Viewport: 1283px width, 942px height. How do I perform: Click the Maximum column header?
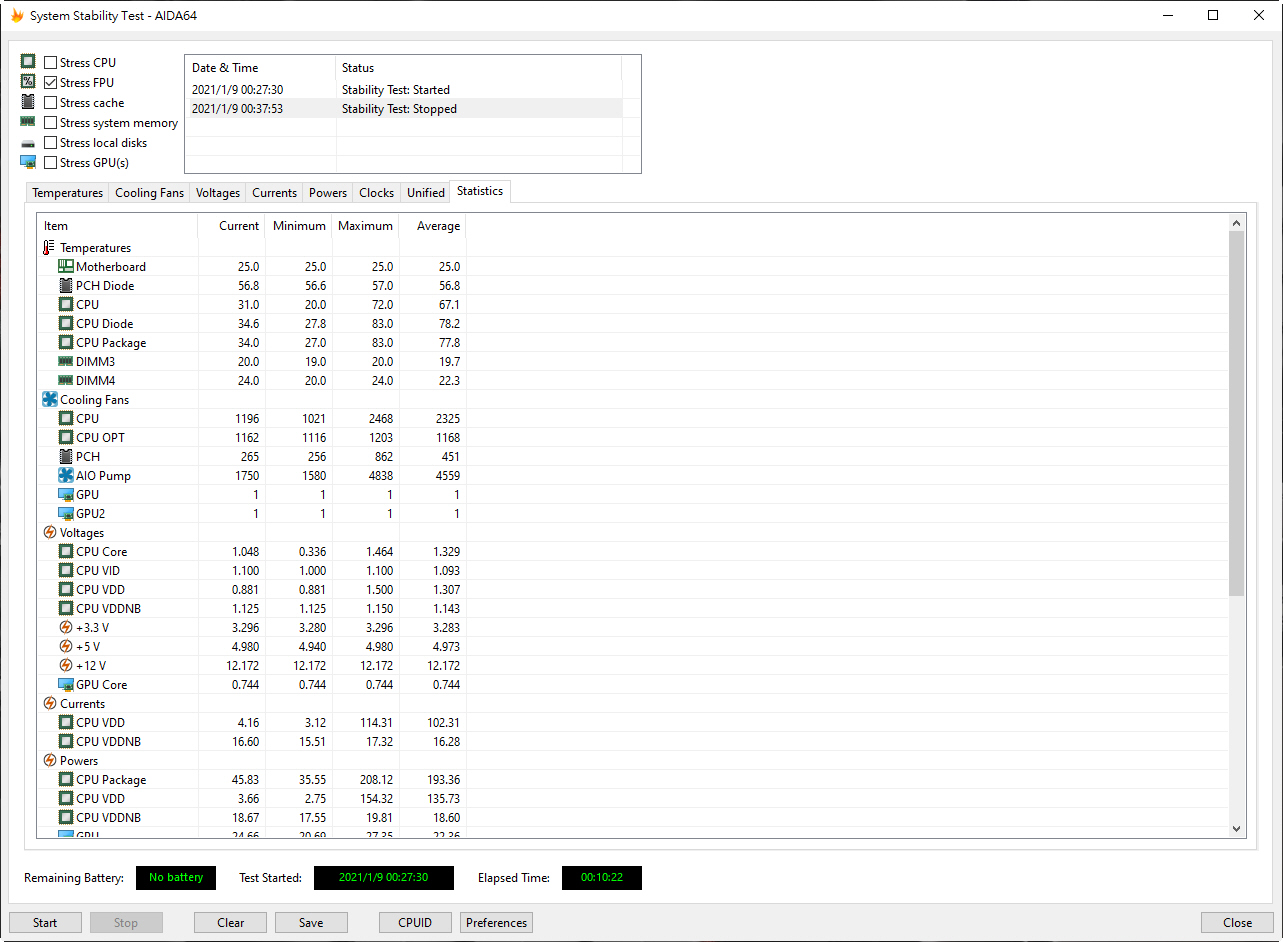point(365,226)
